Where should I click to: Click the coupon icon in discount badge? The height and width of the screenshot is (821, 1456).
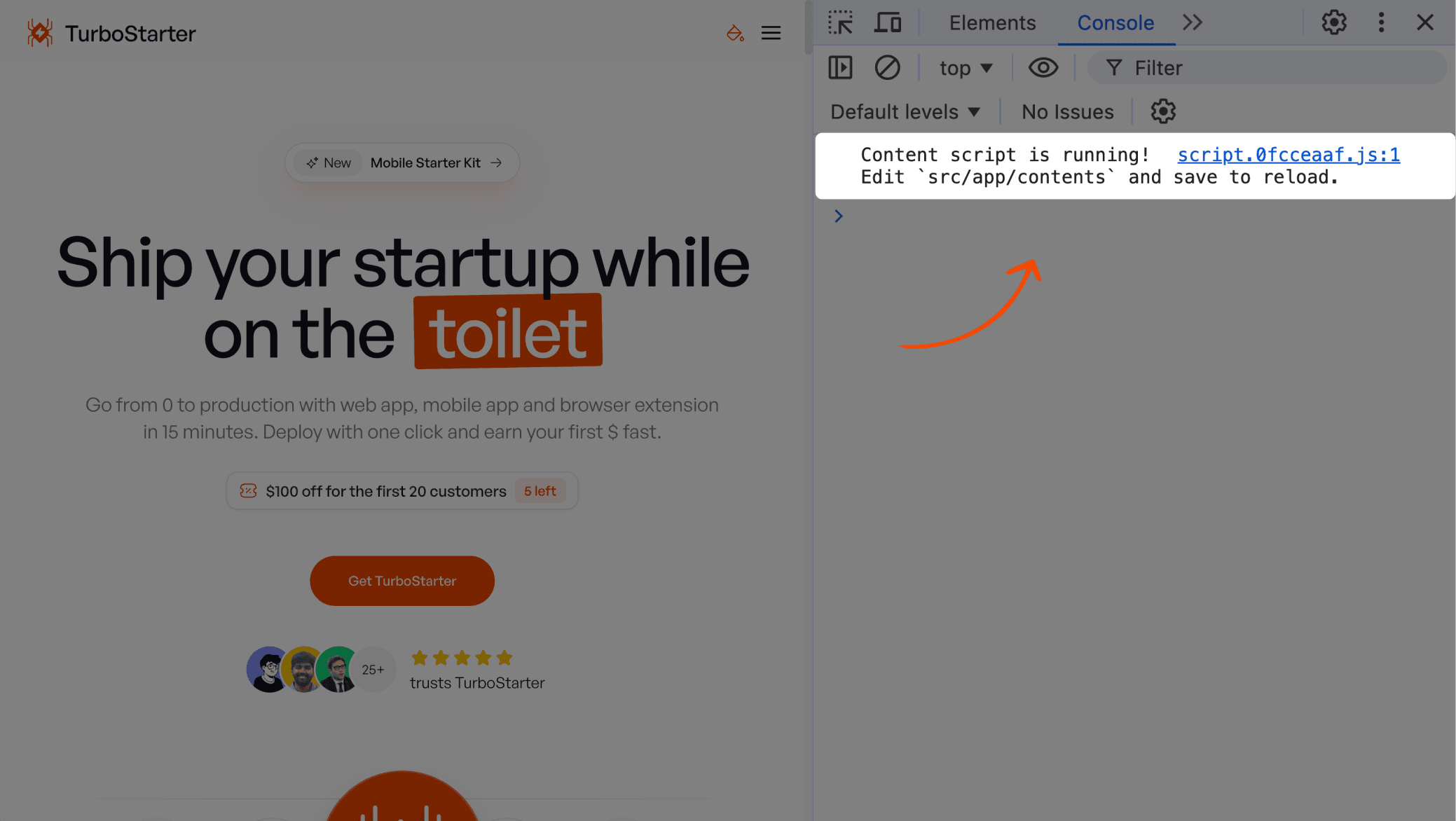[x=248, y=490]
